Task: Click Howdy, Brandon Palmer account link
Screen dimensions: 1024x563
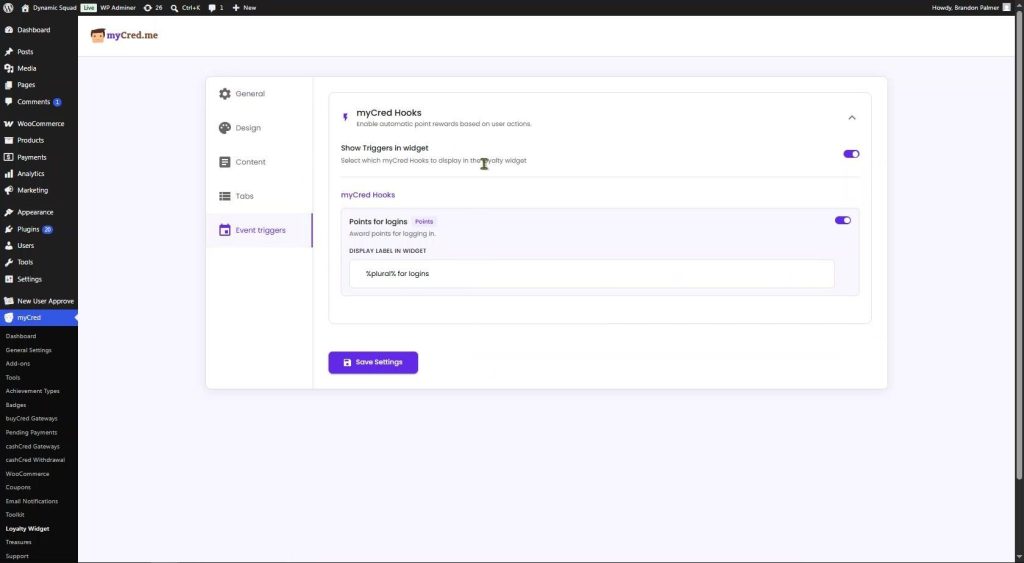Action: [970, 8]
